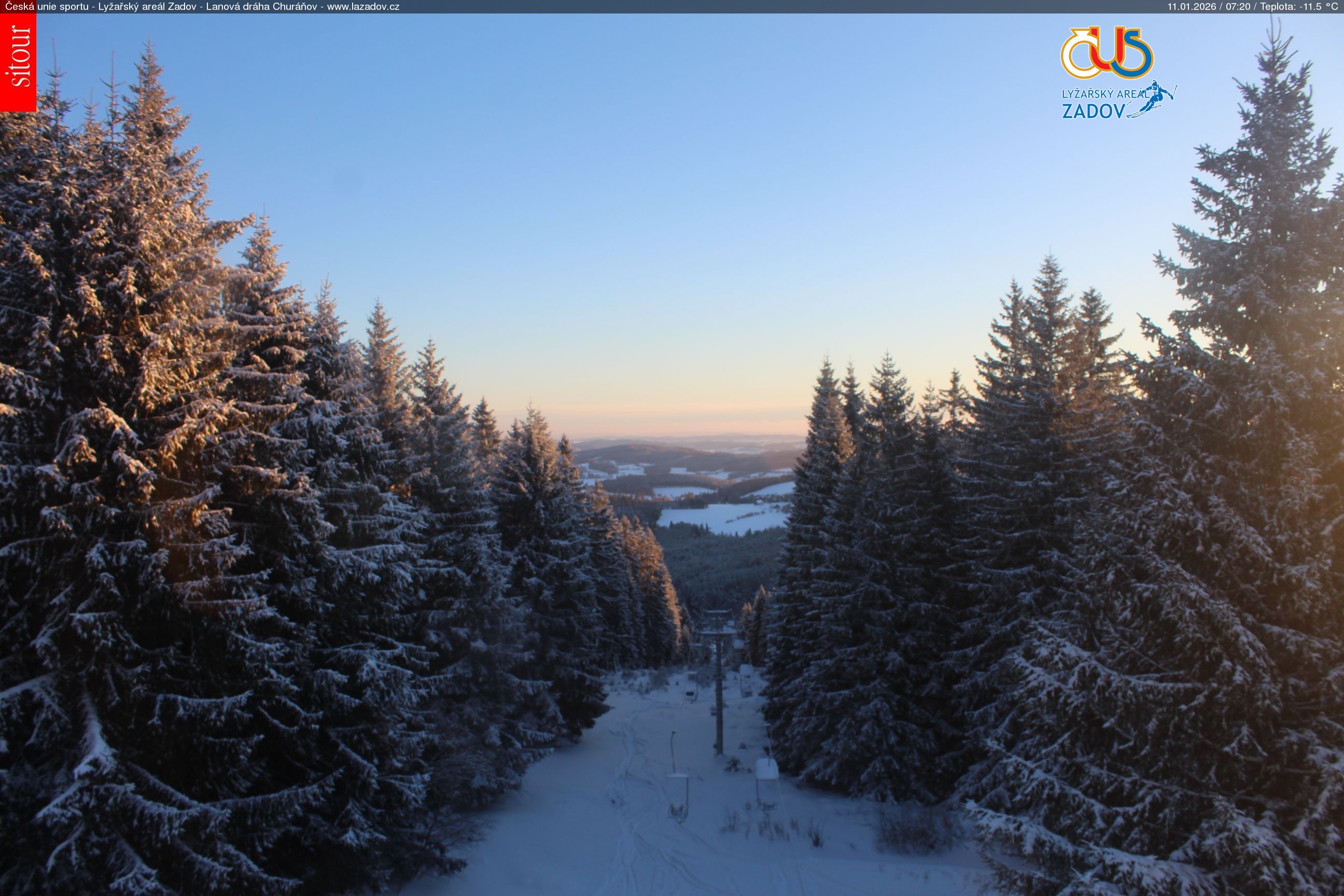Screen dimensions: 1344x896
Task: Select the Lyžařský areál Zadov title text
Action: [x=147, y=7]
